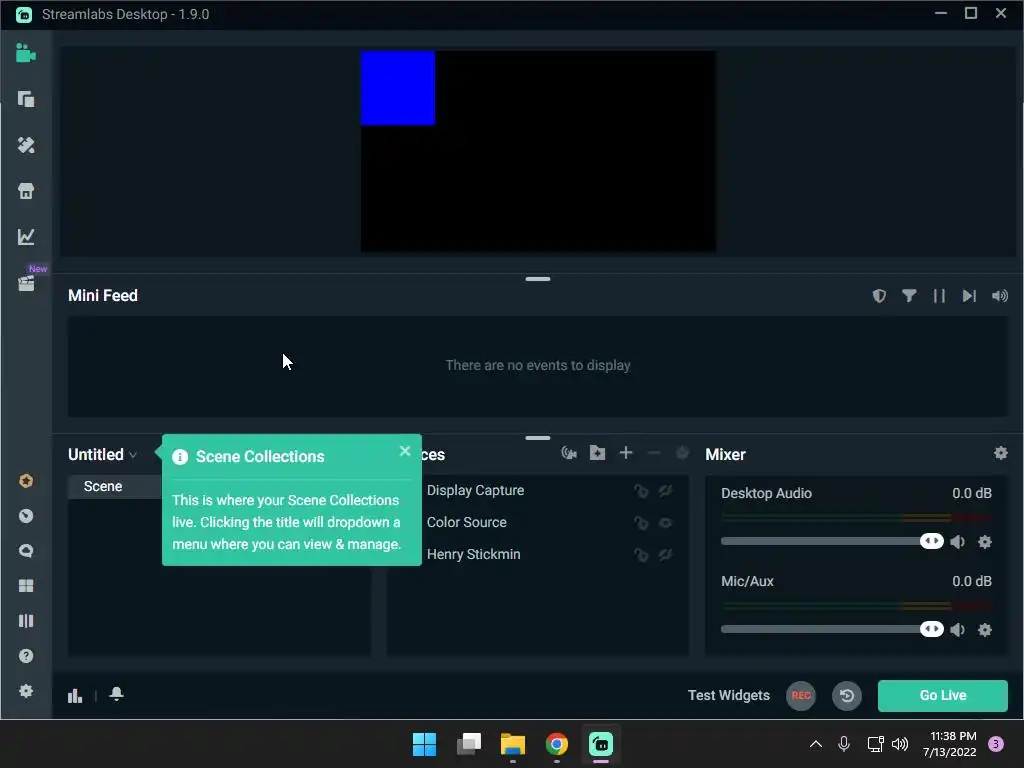Mute Desktop Audio speaker icon
1024x768 pixels.
[x=958, y=542]
